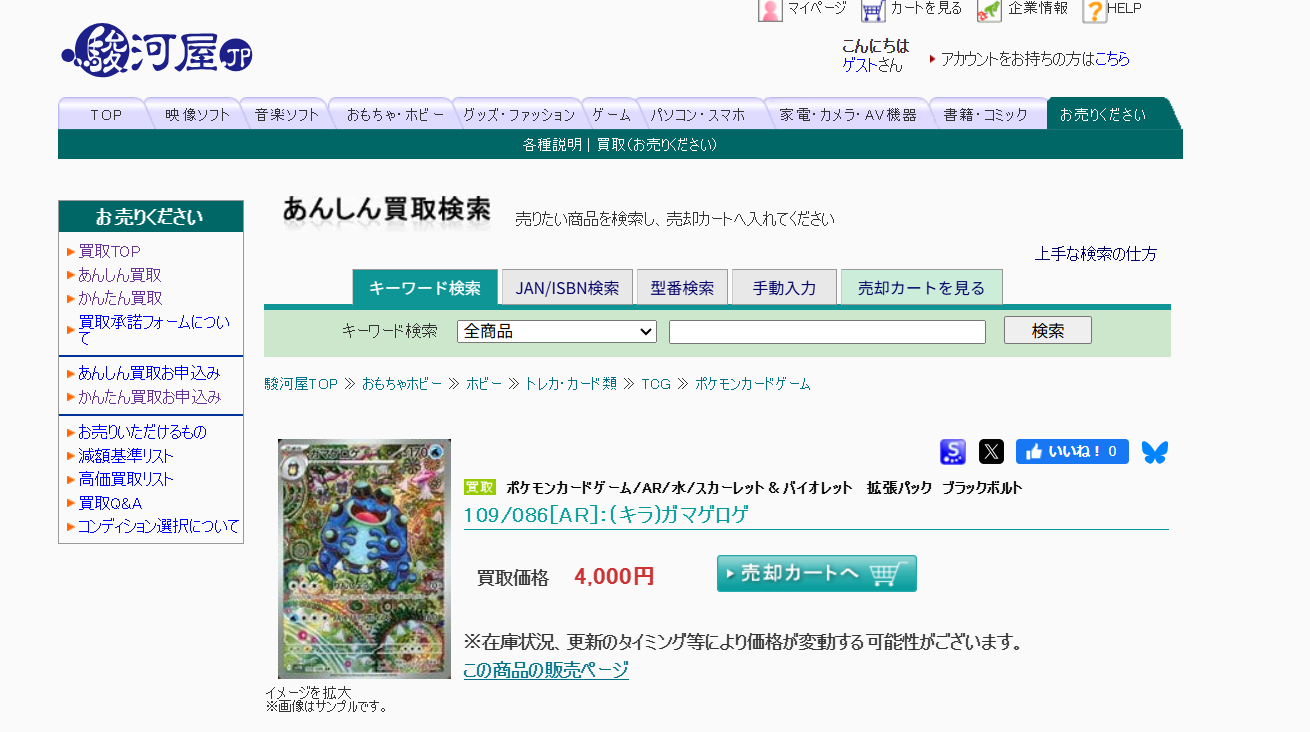The height and width of the screenshot is (732, 1310).
Task: Go to TCG breadcrumb
Action: [656, 384]
